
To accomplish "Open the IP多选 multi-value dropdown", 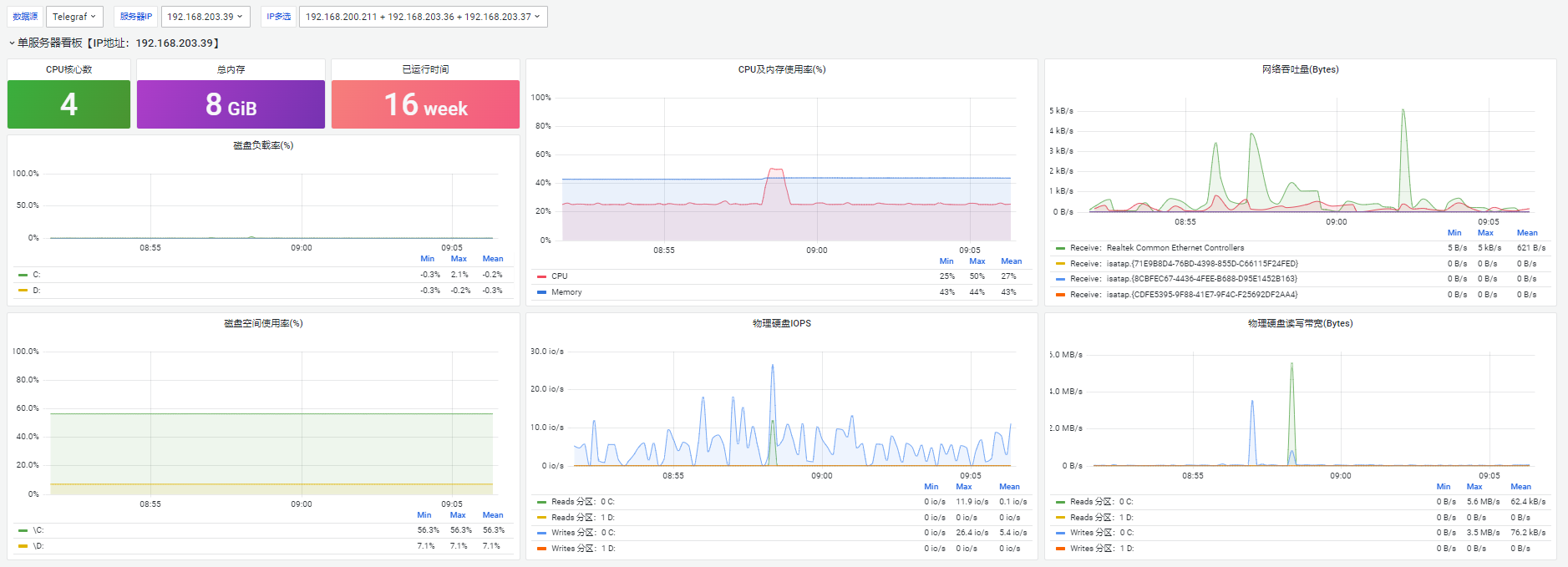I will 423,17.
